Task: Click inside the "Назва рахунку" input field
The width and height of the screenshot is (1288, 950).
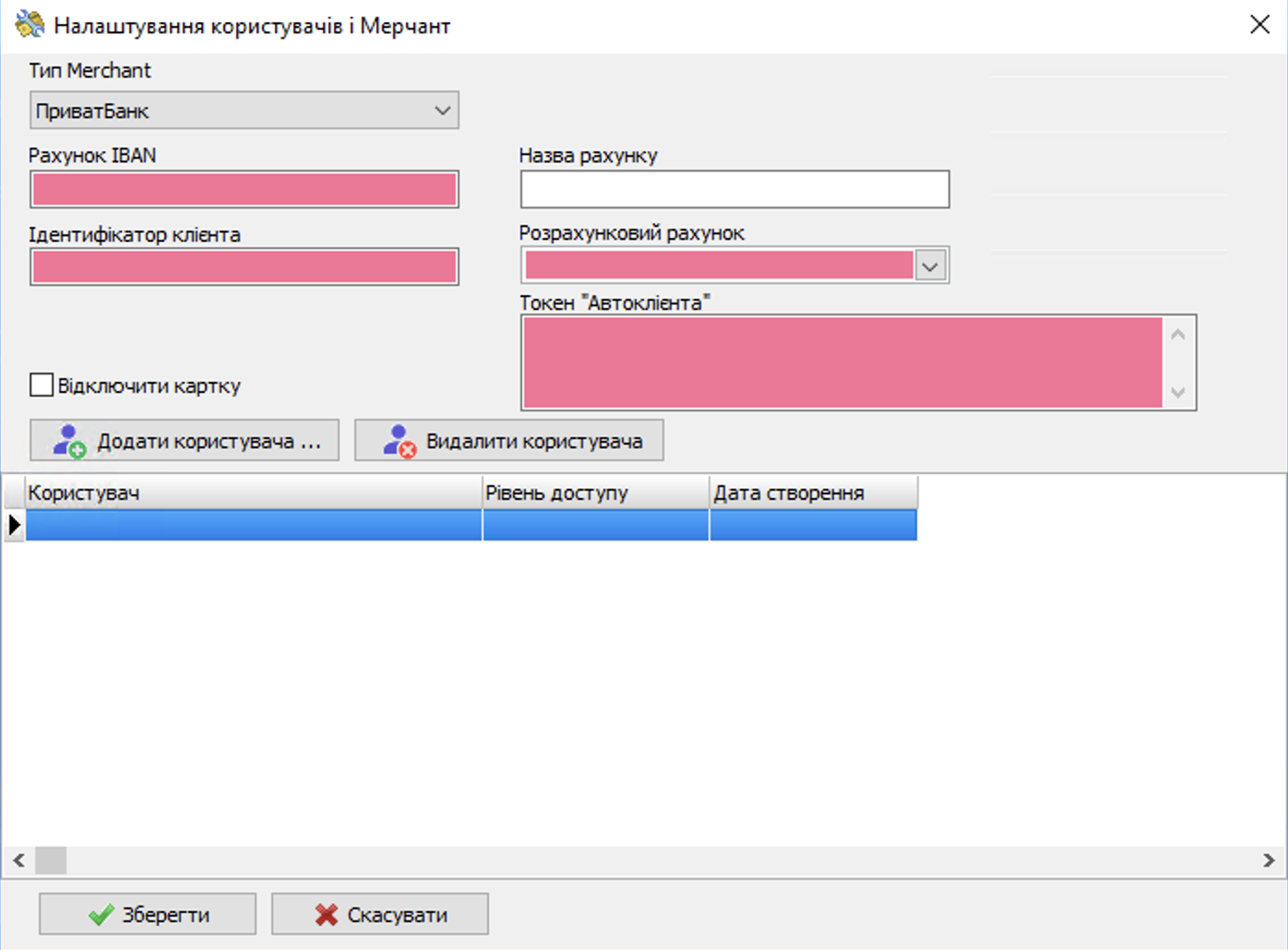Action: point(733,189)
